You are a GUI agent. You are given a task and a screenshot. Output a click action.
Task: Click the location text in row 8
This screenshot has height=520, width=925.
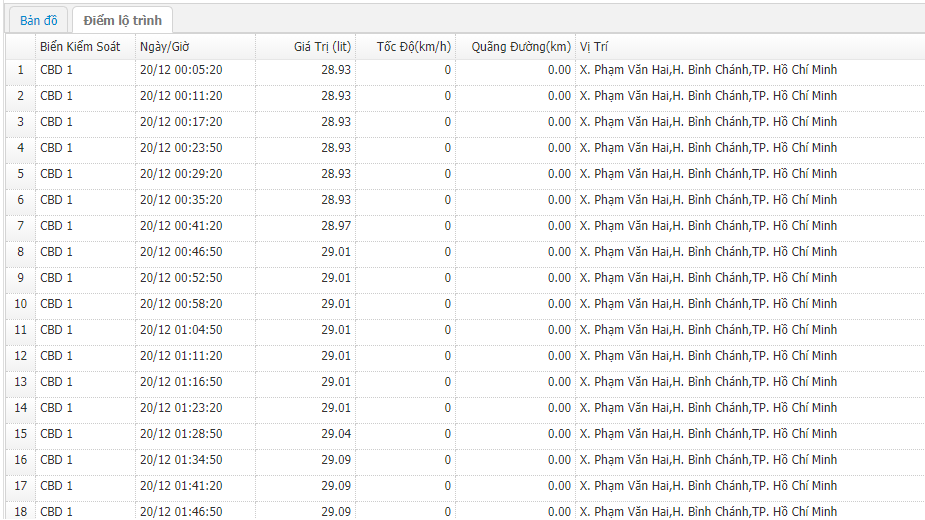(708, 252)
